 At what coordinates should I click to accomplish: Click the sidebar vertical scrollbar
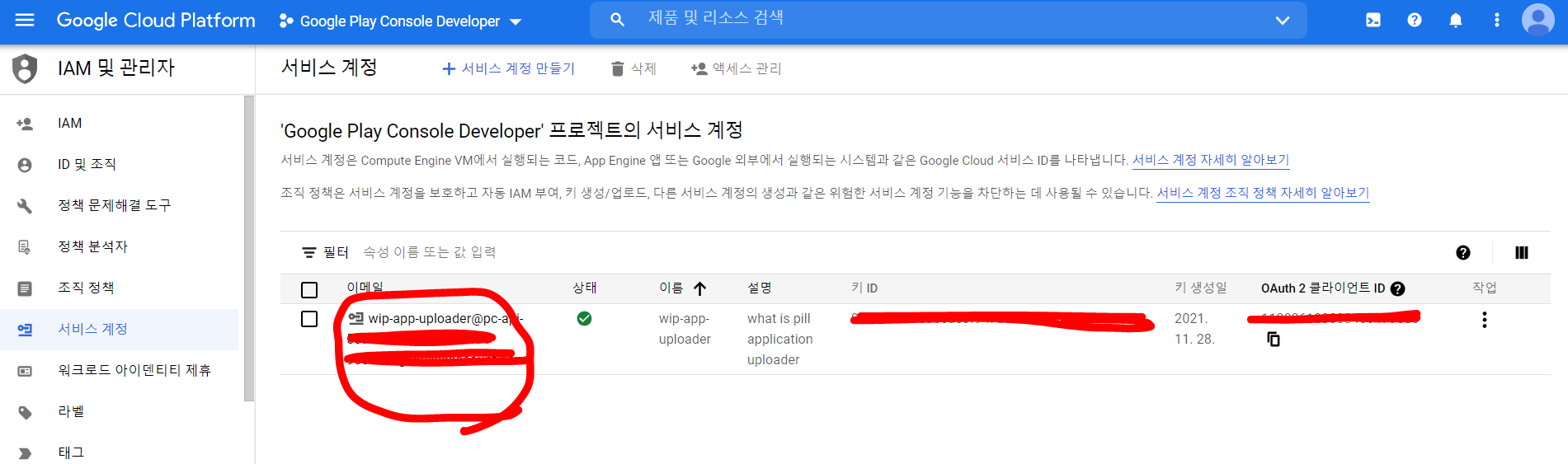[249, 249]
